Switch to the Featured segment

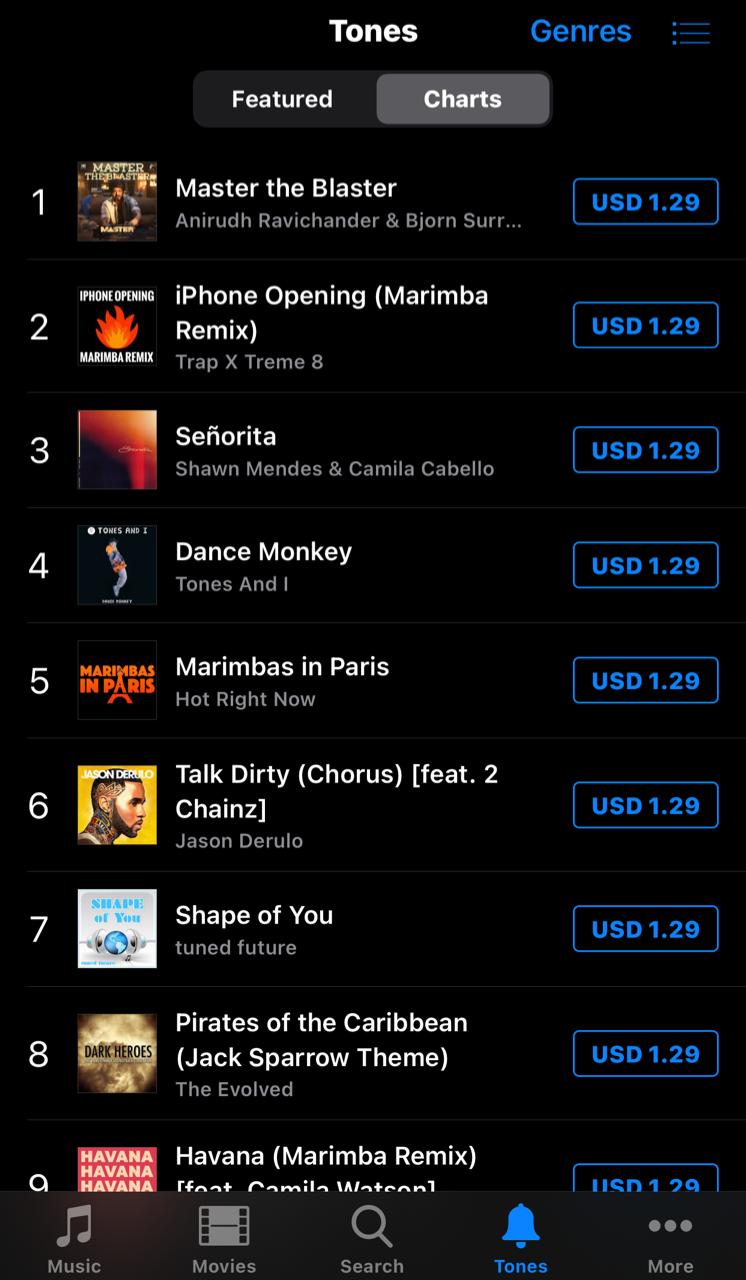[282, 99]
